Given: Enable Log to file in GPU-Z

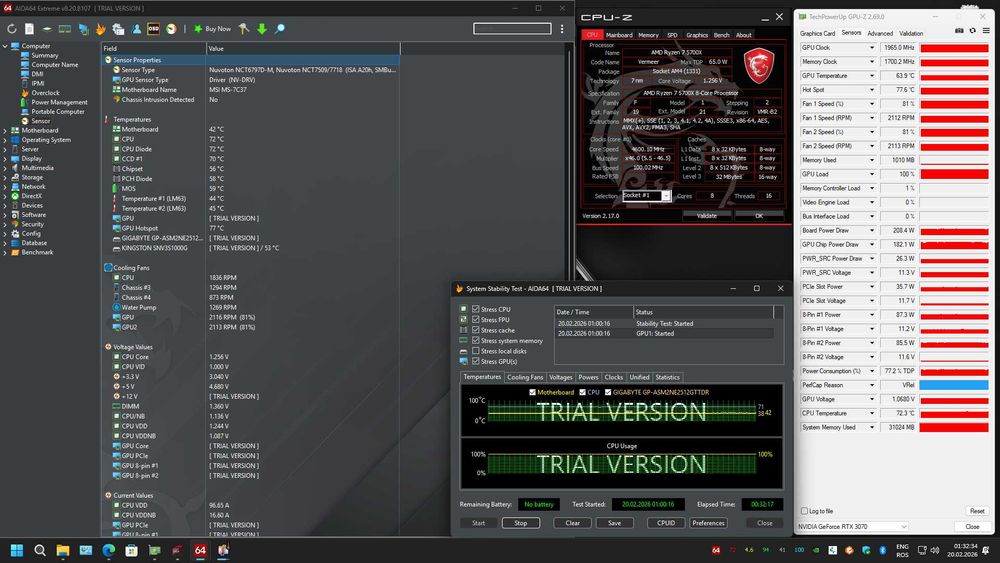Looking at the screenshot, I should (x=804, y=511).
